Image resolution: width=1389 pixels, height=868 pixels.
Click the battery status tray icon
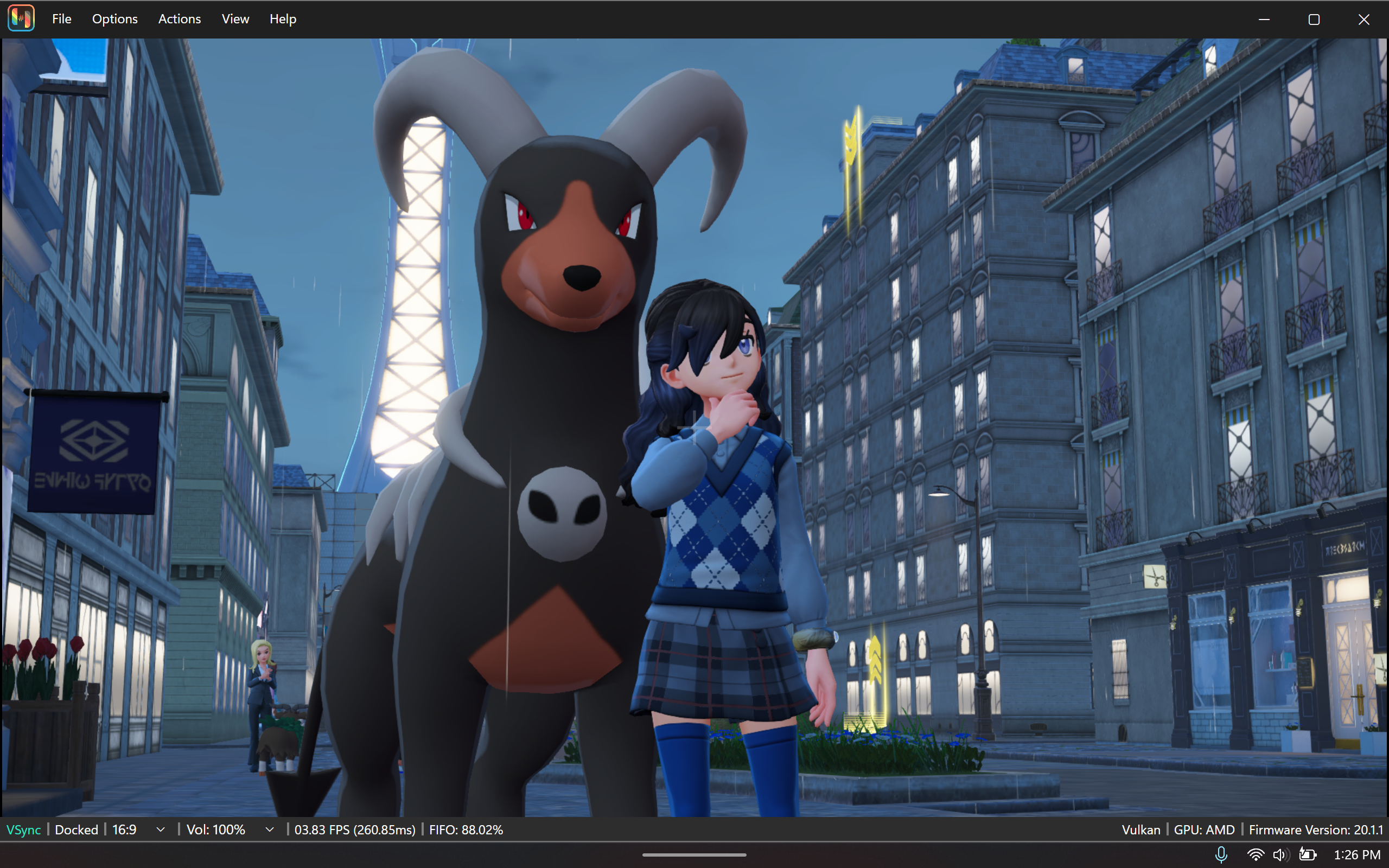pos(1308,855)
